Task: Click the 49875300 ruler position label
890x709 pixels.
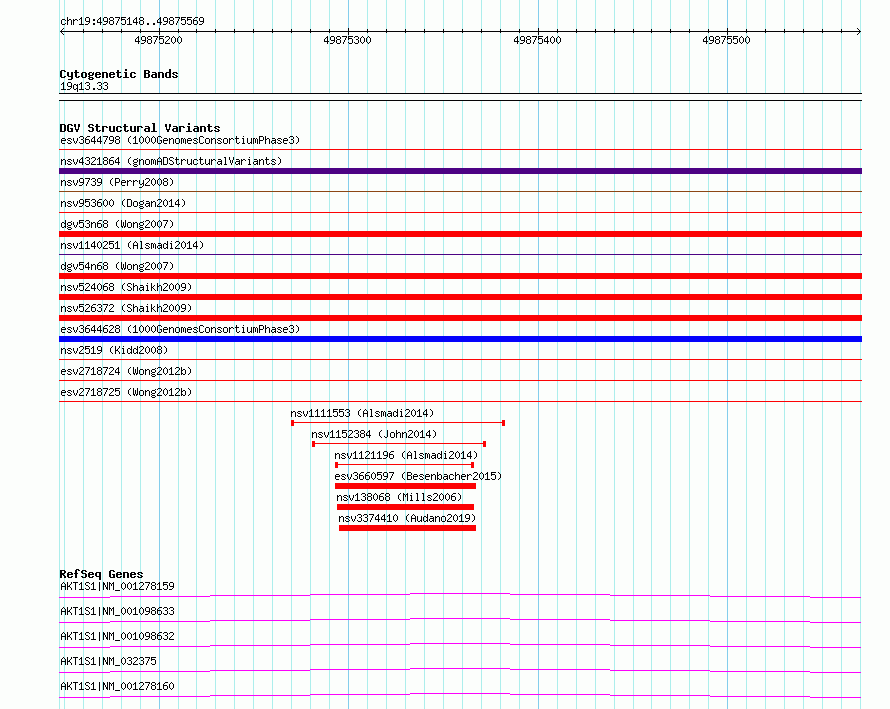Action: (x=347, y=40)
